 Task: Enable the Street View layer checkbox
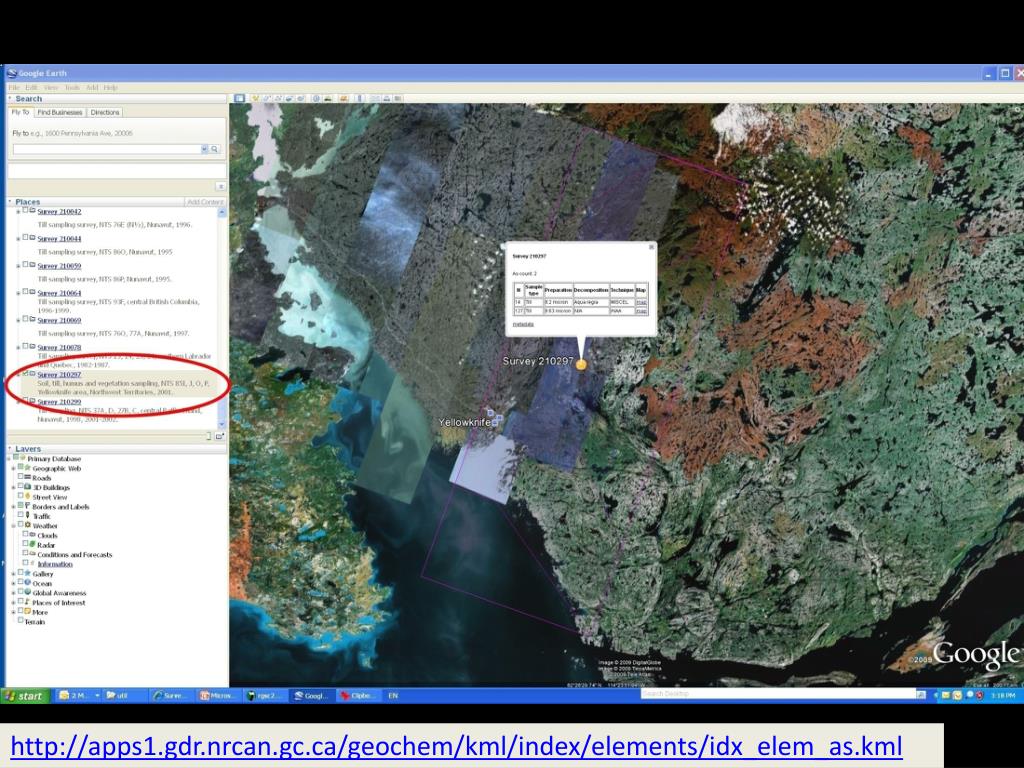(20, 497)
